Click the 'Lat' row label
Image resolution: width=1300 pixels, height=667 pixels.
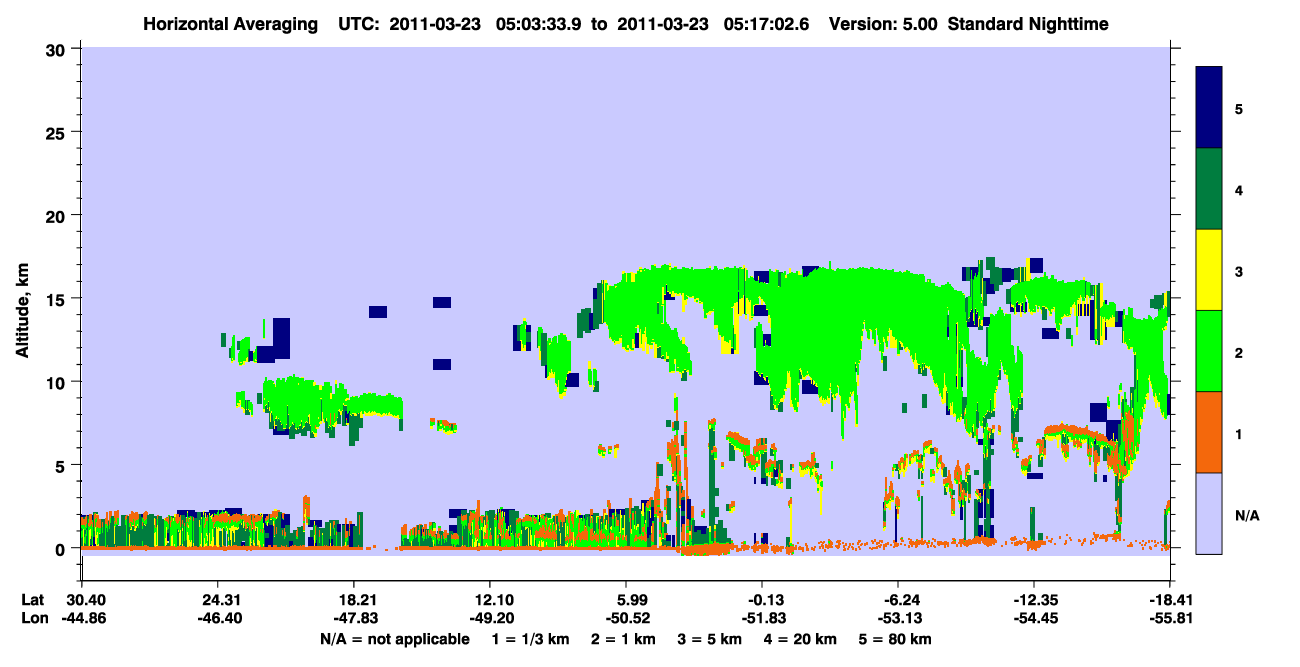point(32,600)
